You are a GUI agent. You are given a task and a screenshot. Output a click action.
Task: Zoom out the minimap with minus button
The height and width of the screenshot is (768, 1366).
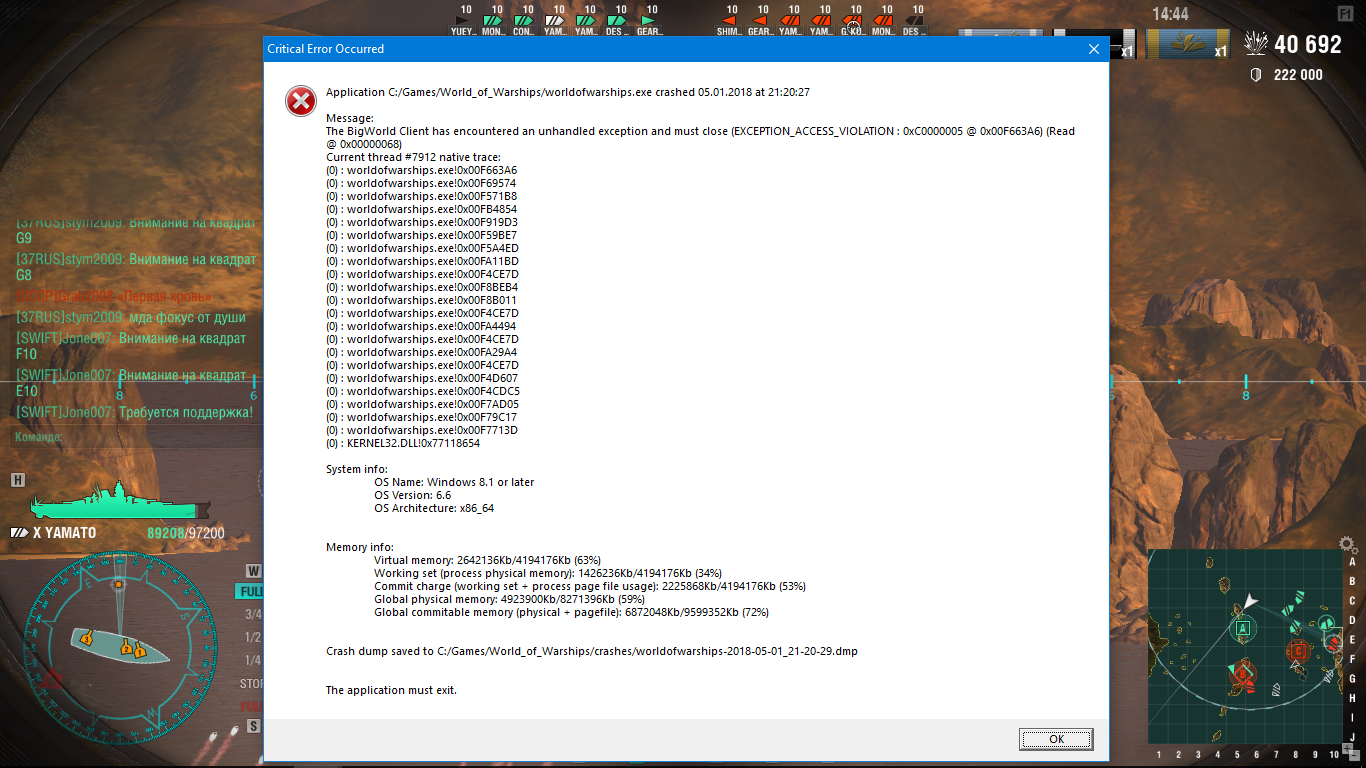pos(1354,756)
